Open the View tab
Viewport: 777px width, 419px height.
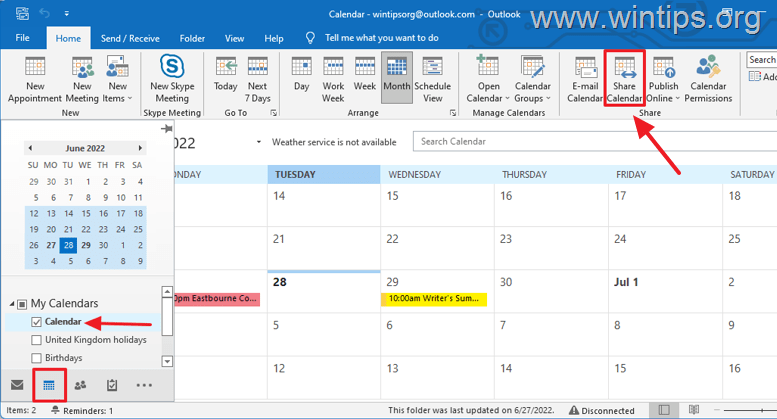[x=234, y=38]
